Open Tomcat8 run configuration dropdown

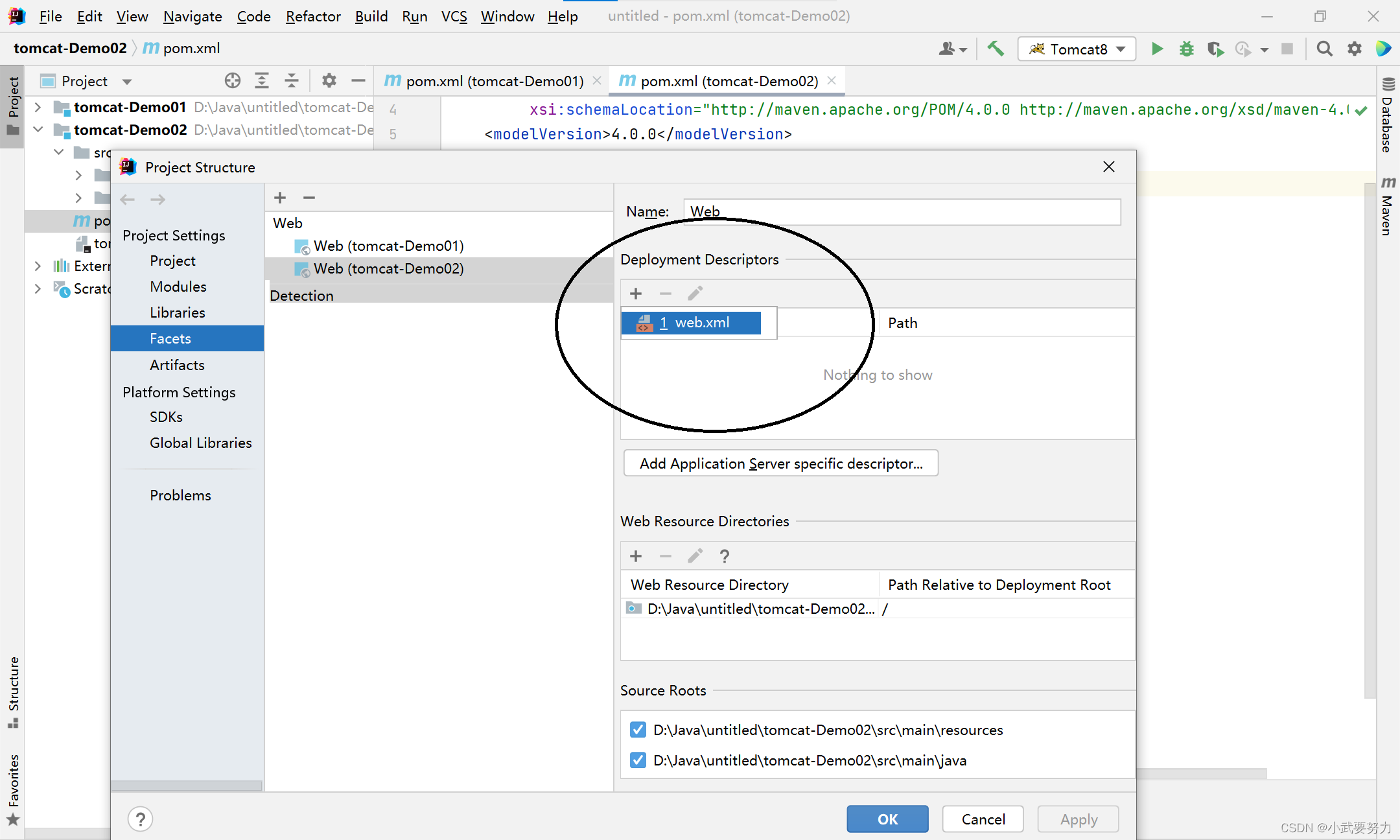point(1077,49)
